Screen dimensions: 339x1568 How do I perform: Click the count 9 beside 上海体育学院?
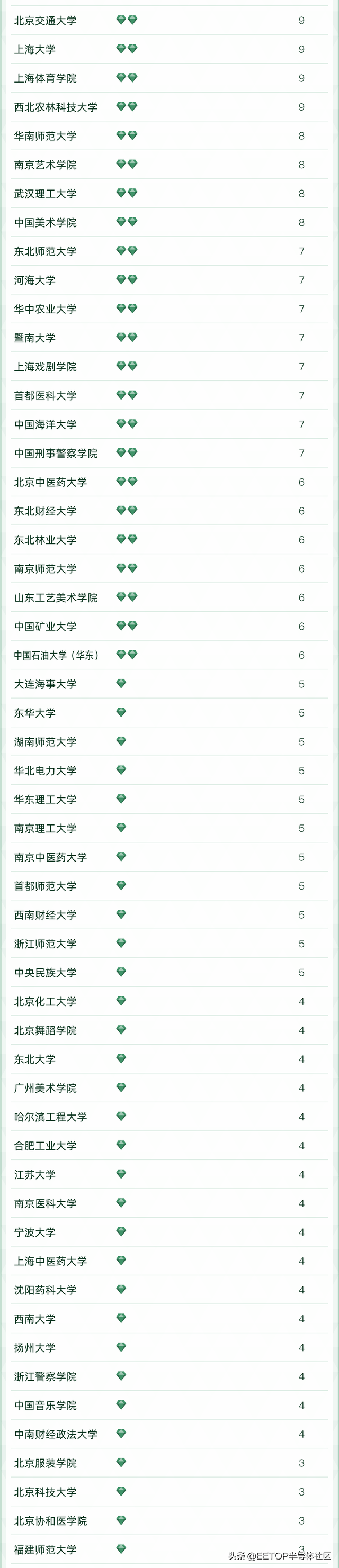click(x=301, y=78)
